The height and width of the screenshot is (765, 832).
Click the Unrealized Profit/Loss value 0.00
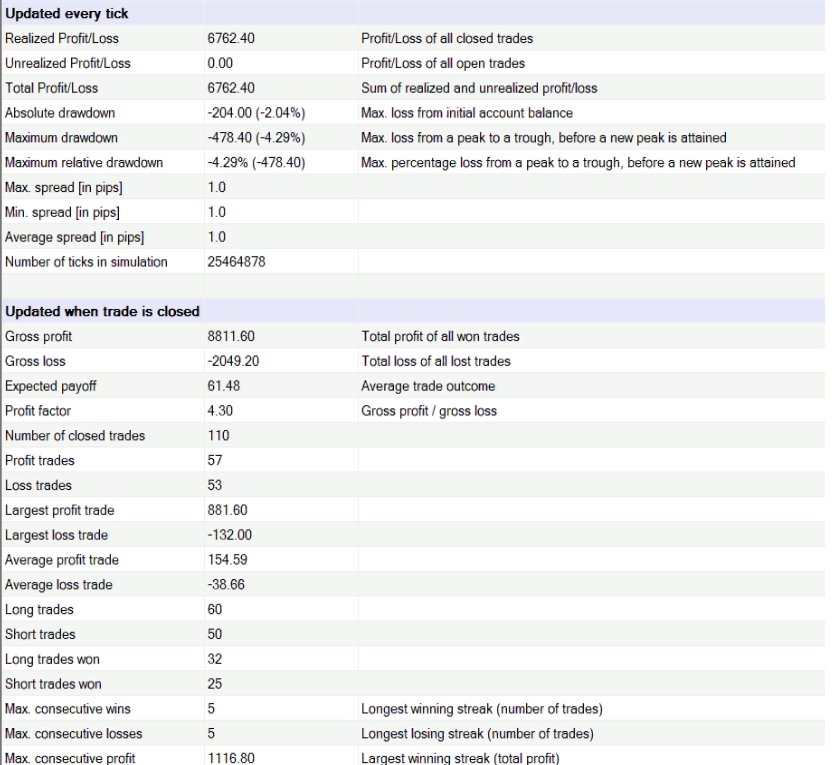pos(220,64)
